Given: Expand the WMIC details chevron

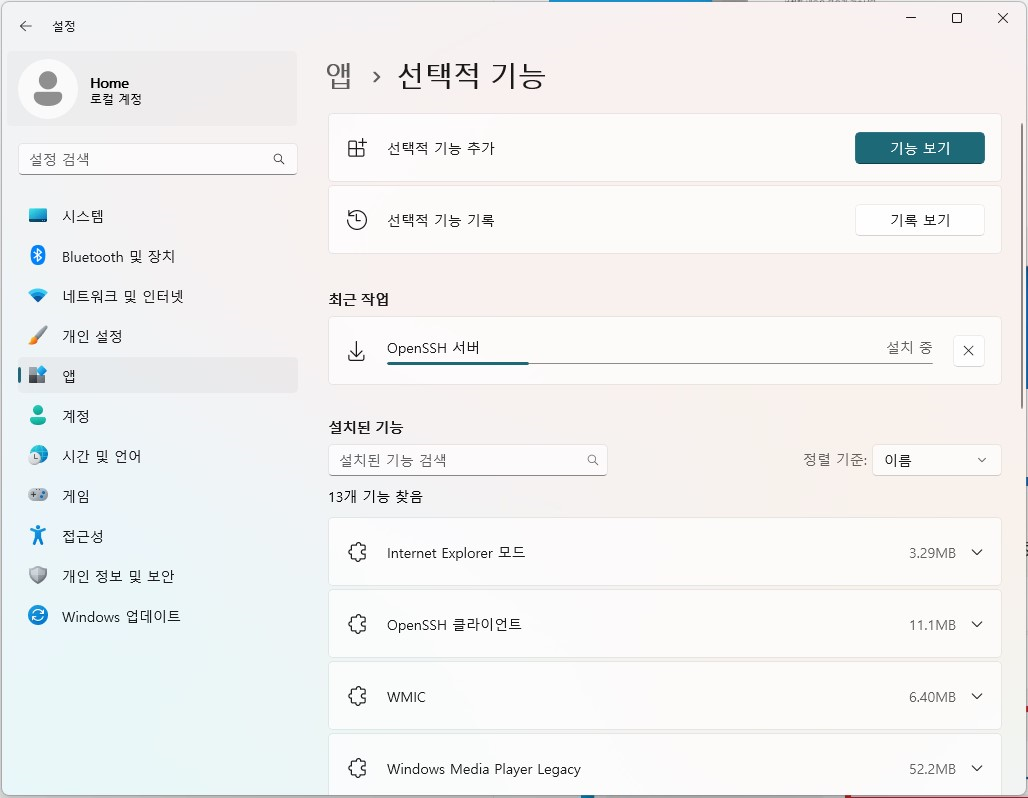Looking at the screenshot, I should (x=977, y=696).
